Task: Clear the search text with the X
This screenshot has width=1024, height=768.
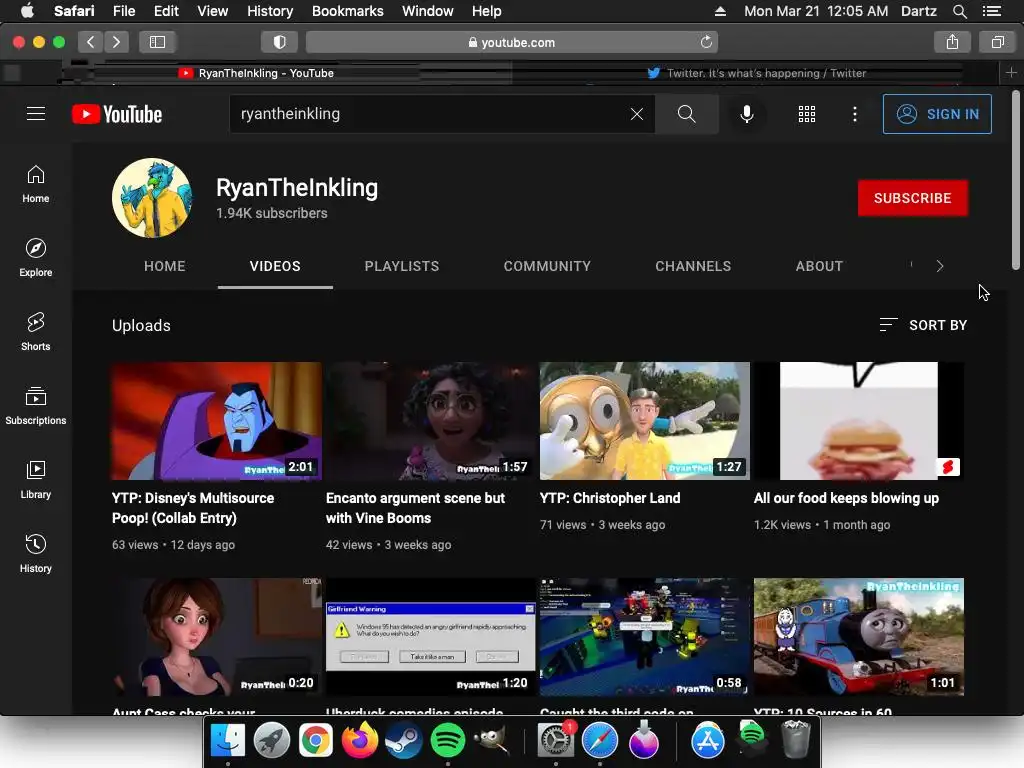Action: 637,114
